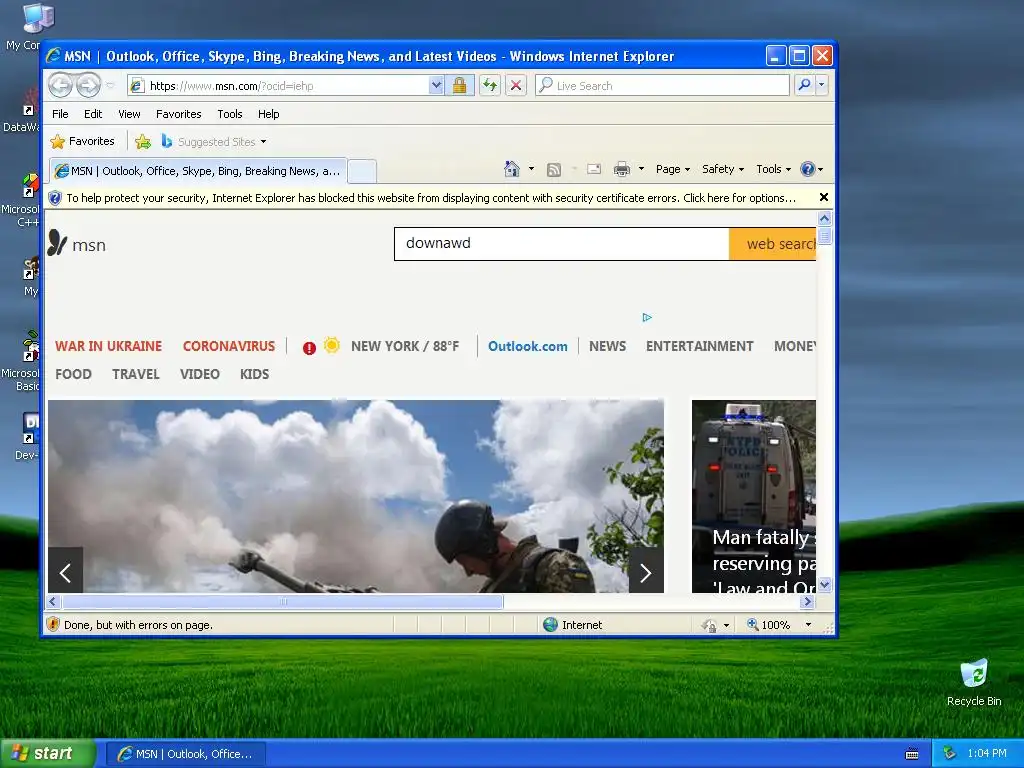Click the horizontal scrollbar right arrow
Screen dimensions: 1024x768
[x=808, y=601]
